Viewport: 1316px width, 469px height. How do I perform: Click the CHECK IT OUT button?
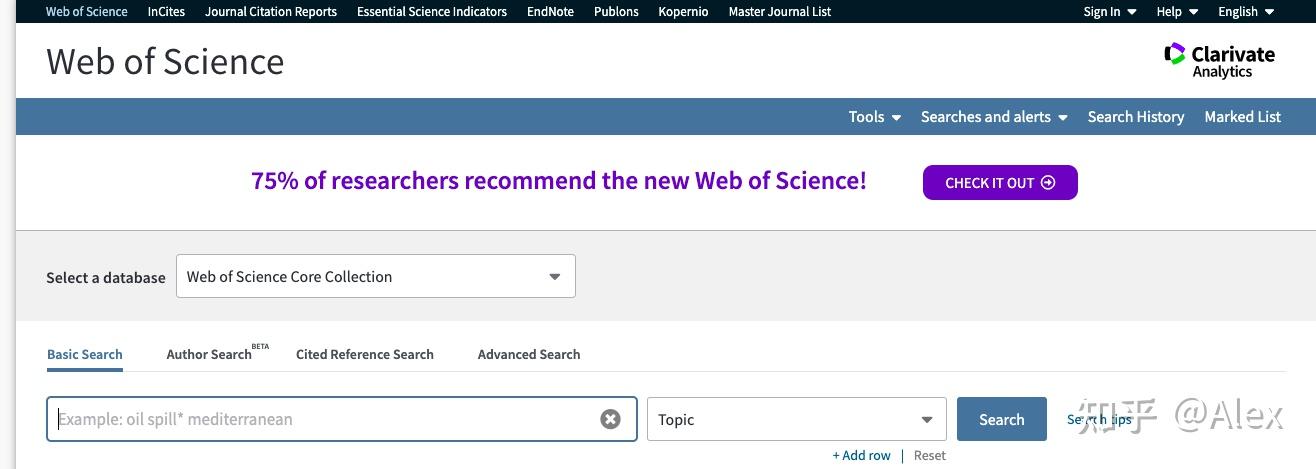point(1000,183)
